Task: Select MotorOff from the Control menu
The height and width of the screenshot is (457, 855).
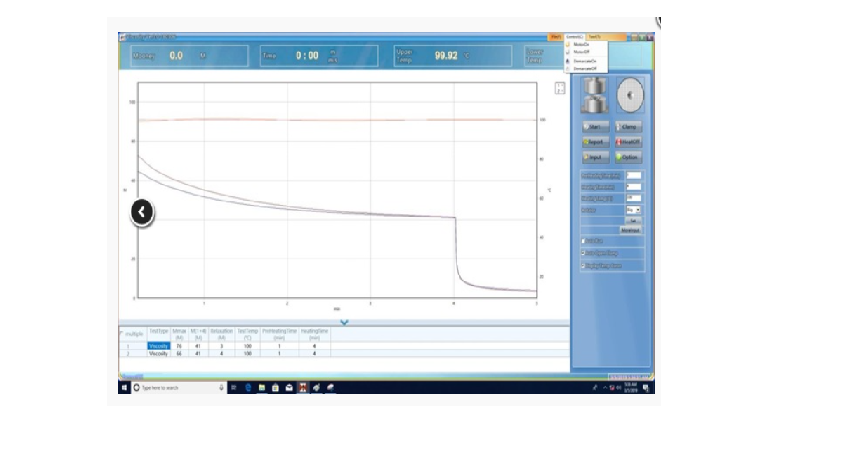Action: [x=581, y=52]
